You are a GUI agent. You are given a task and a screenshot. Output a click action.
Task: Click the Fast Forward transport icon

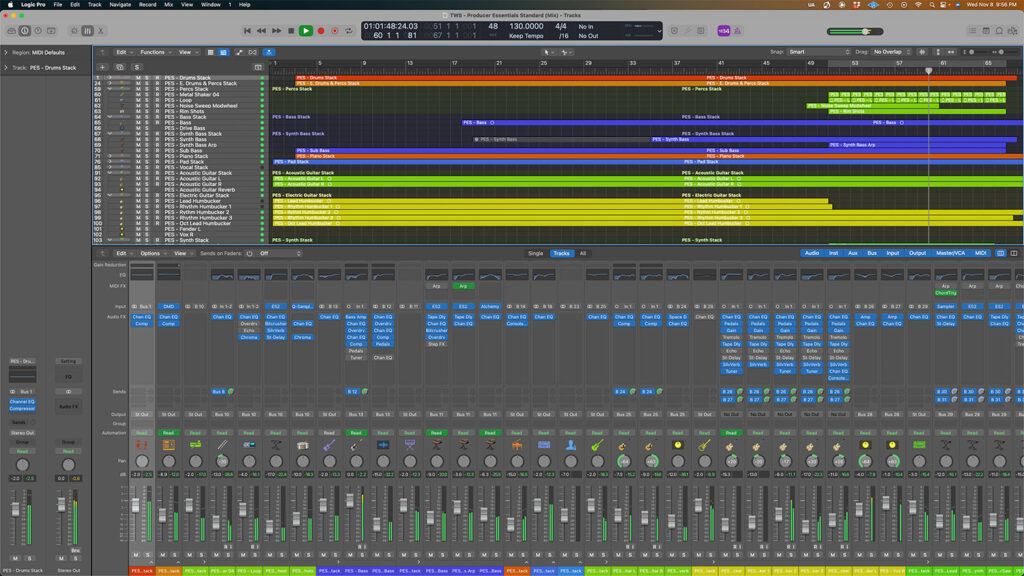pos(276,29)
